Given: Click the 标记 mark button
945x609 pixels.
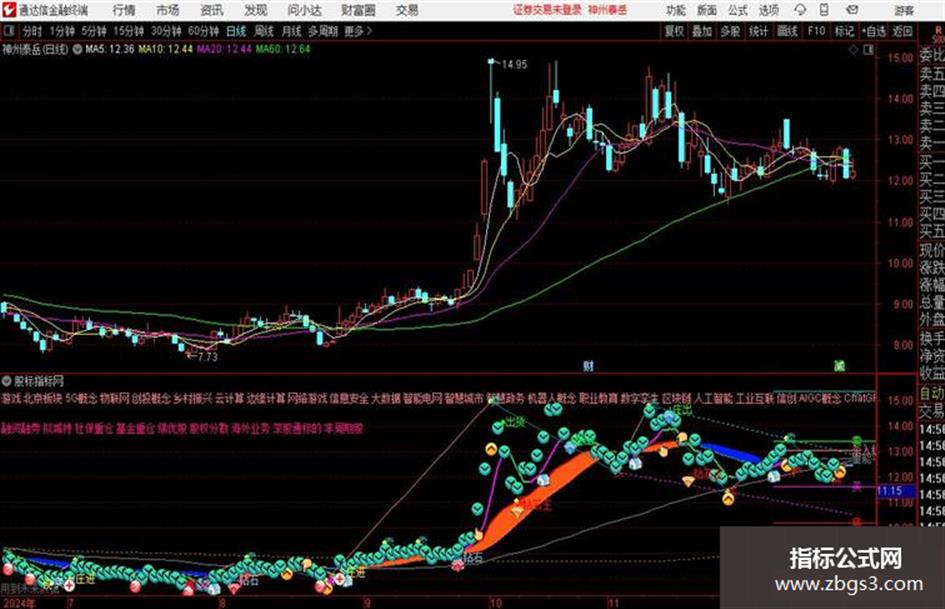Looking at the screenshot, I should (844, 31).
